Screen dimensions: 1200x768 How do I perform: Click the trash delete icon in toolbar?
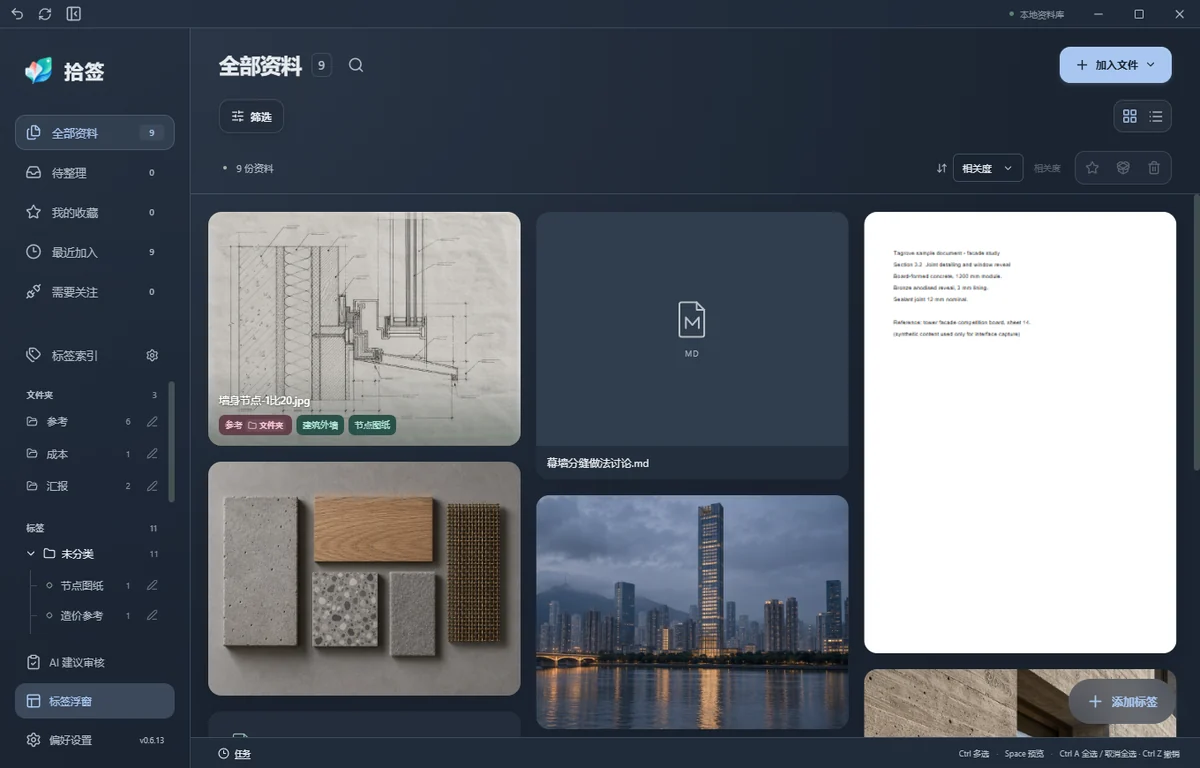click(1154, 168)
